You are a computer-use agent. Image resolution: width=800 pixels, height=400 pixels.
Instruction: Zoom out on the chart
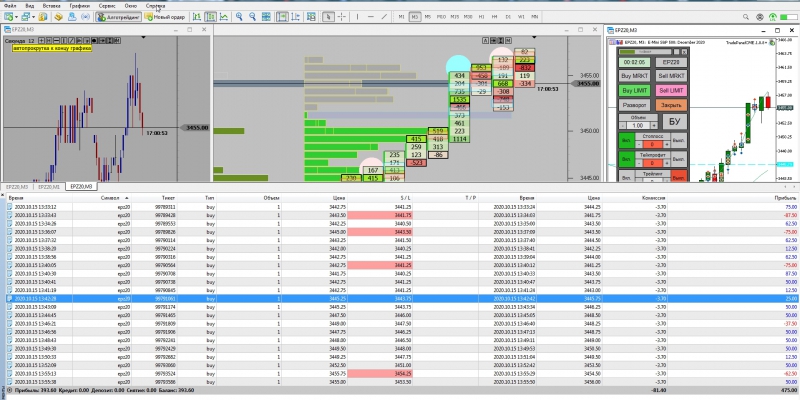(252, 17)
